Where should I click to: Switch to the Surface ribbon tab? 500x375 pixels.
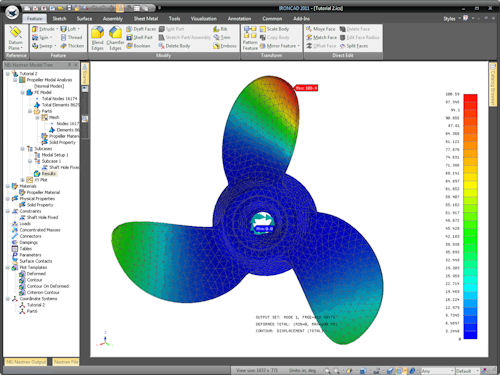[84, 19]
